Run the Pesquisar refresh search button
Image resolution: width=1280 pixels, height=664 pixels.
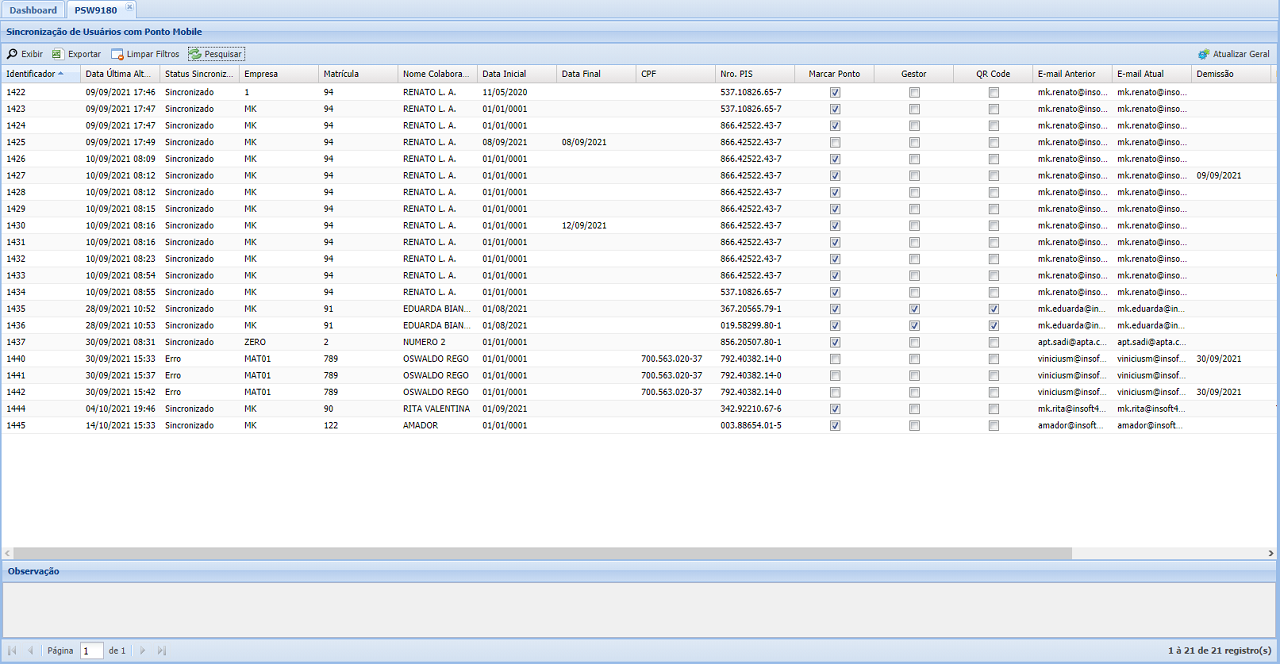pyautogui.click(x=215, y=54)
